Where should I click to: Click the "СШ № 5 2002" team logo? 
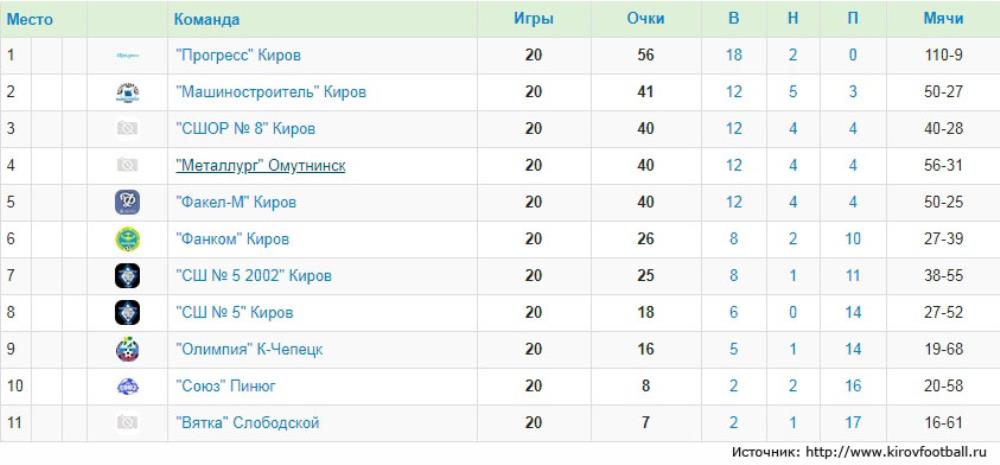[127, 276]
